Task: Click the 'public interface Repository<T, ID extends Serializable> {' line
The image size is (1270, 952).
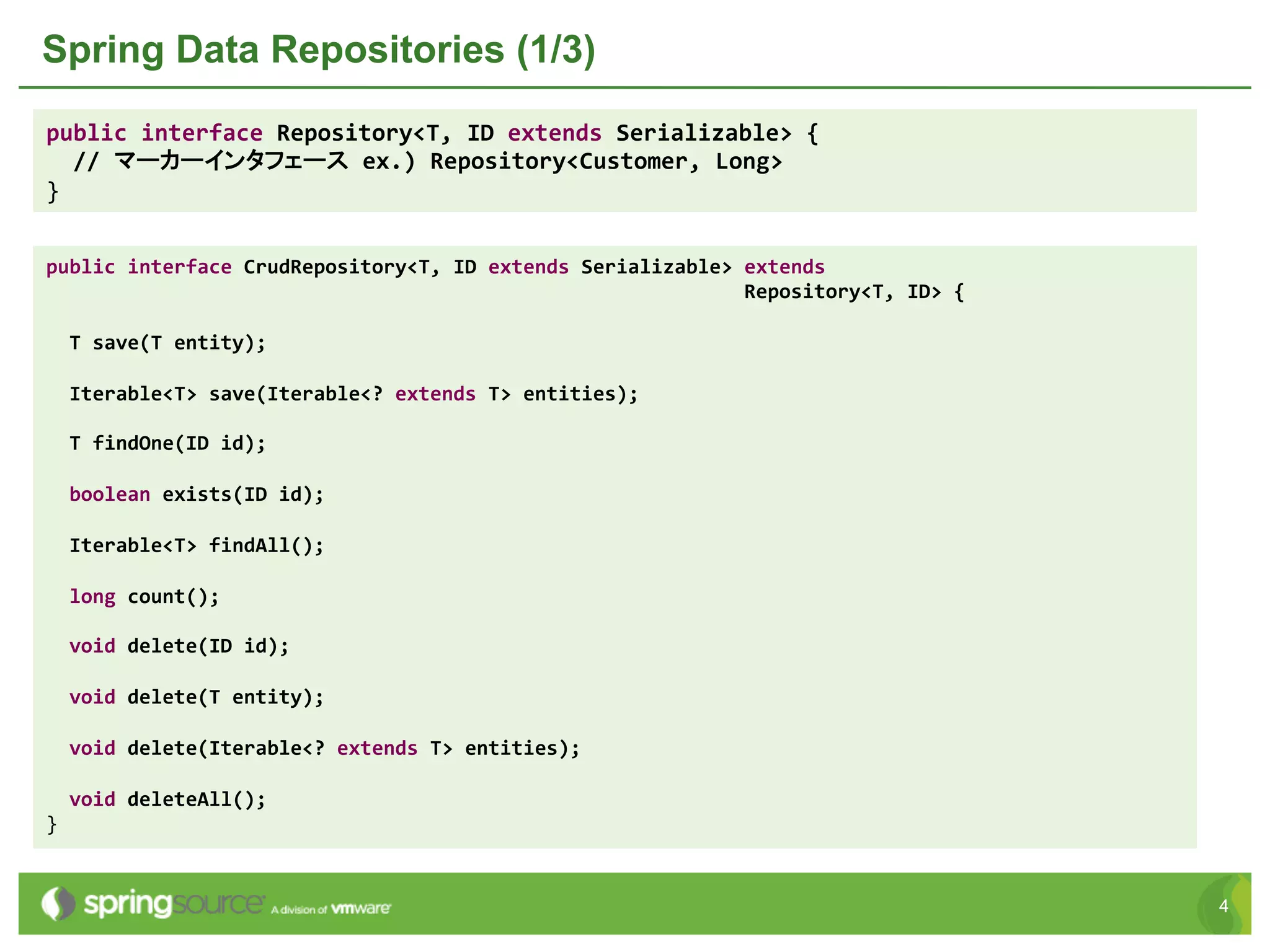Action: tap(432, 133)
